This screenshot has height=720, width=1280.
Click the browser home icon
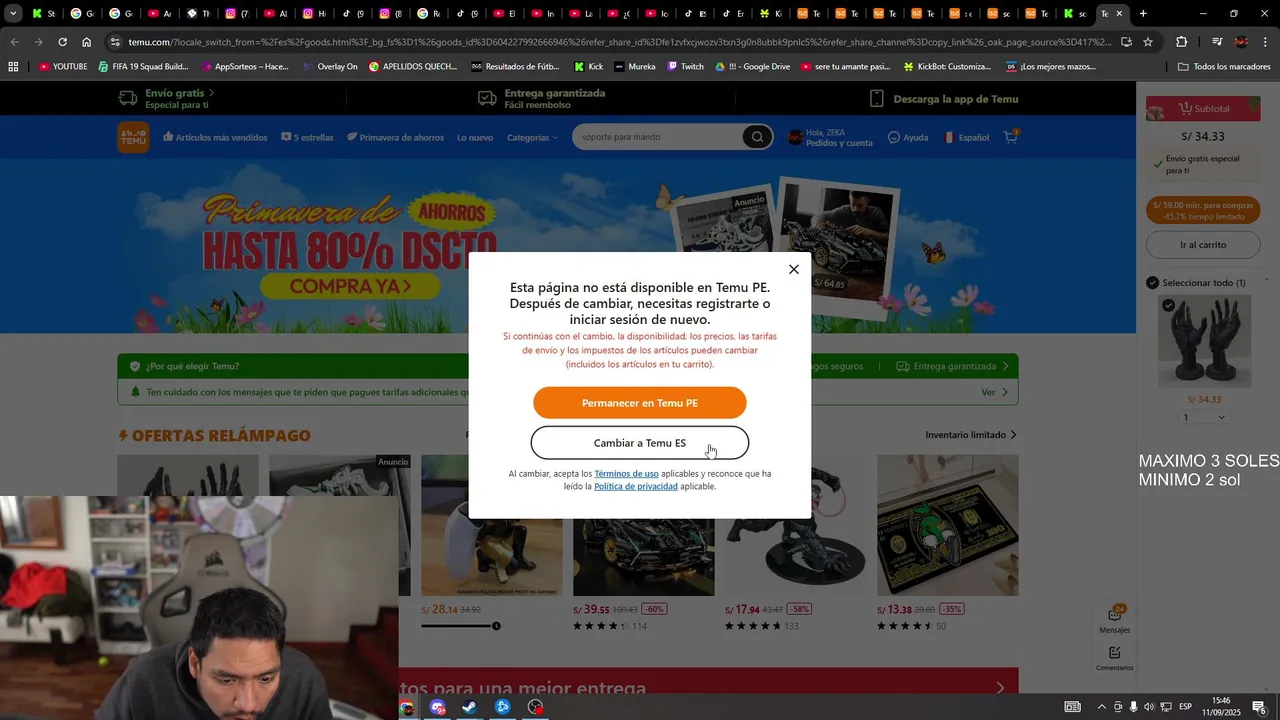tap(87, 42)
